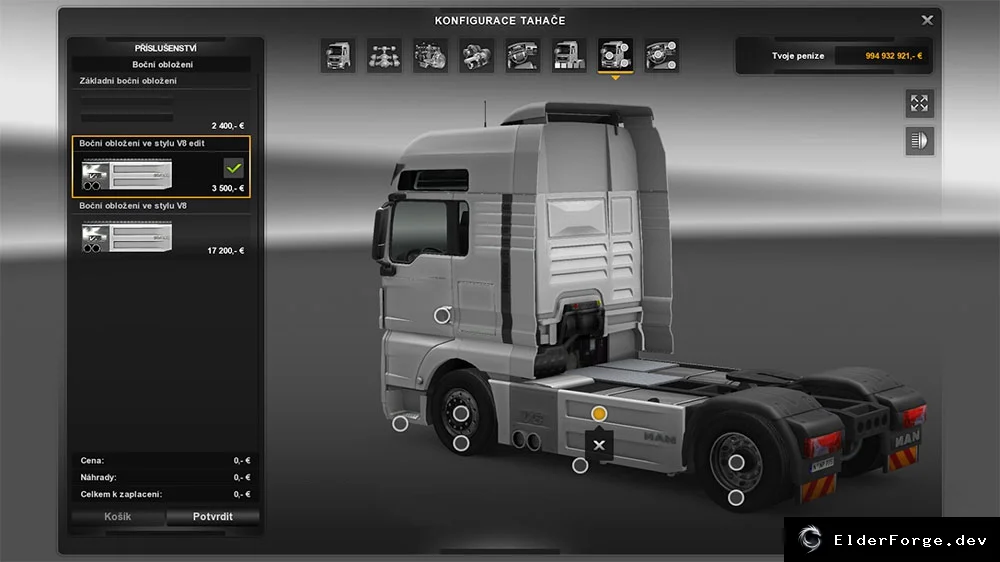Dismiss side skirt selection with X icon

tap(599, 445)
